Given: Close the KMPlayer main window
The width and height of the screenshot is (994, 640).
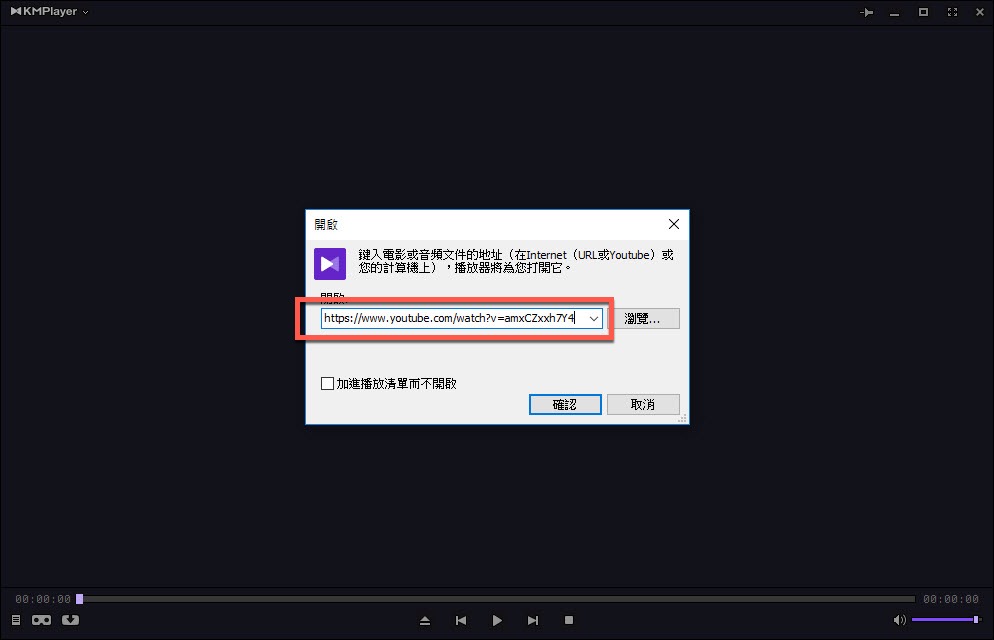Looking at the screenshot, I should pyautogui.click(x=979, y=12).
